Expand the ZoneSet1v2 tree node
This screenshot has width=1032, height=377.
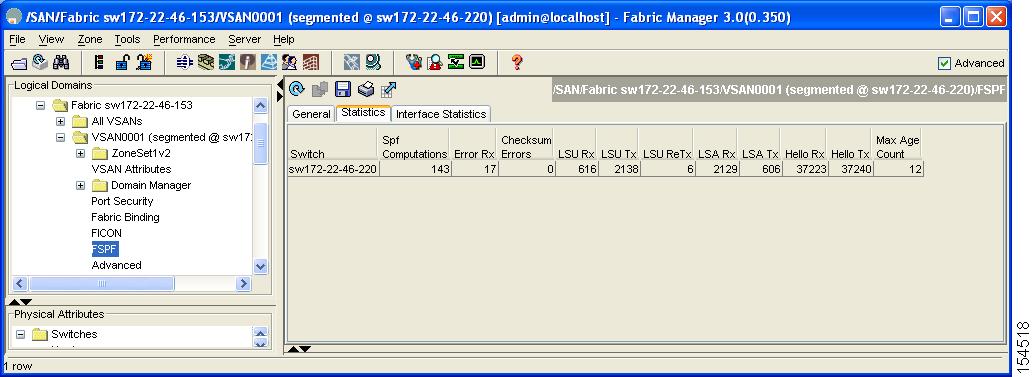pyautogui.click(x=80, y=153)
